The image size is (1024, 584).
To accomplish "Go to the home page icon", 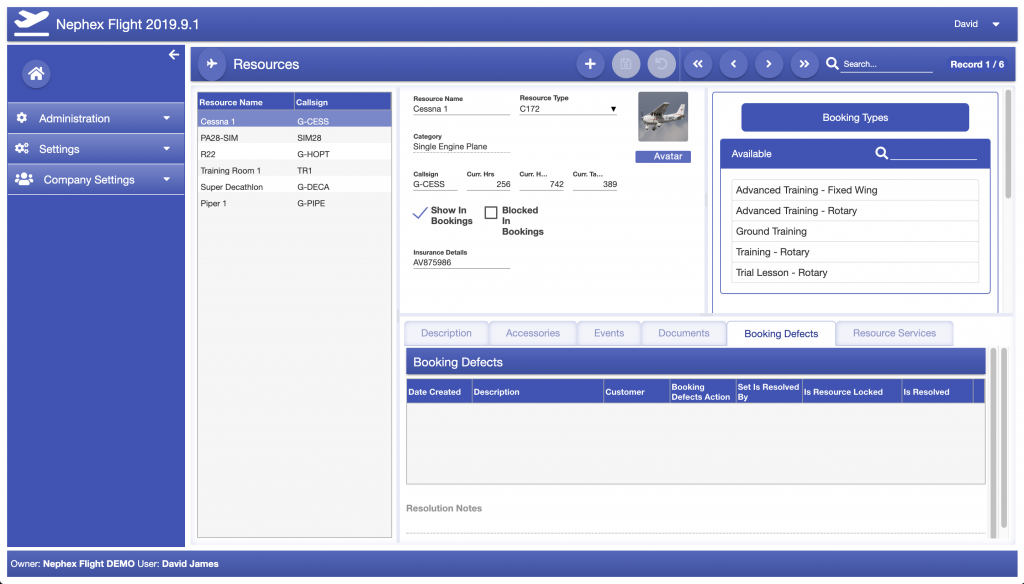I will click(x=36, y=74).
